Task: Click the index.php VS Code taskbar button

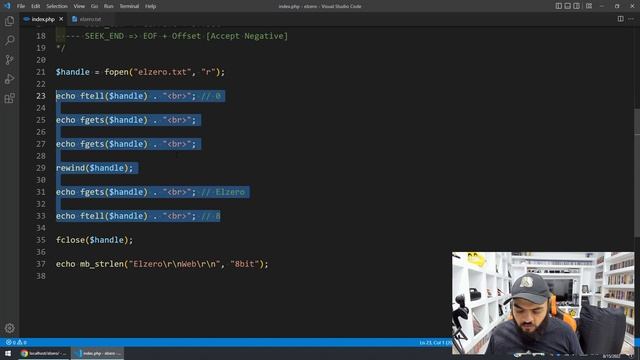Action: [x=98, y=353]
